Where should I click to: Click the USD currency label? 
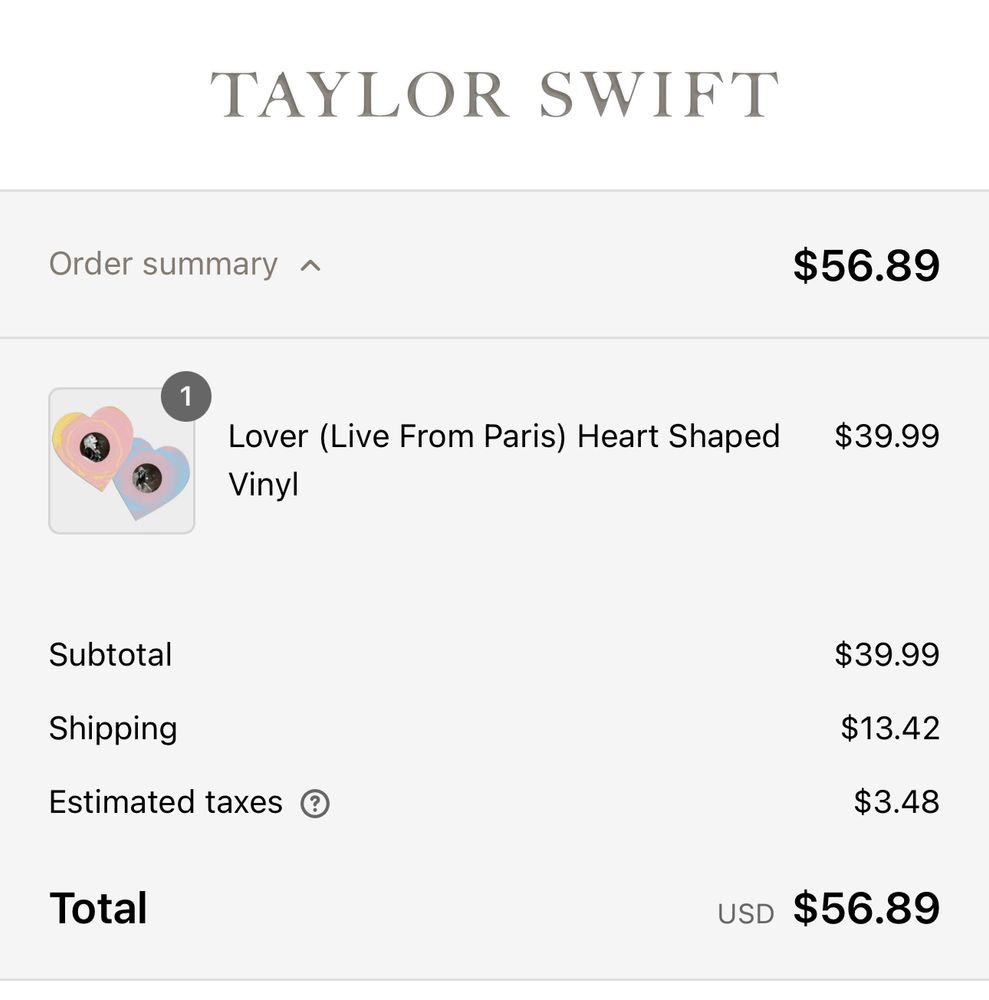(x=746, y=913)
